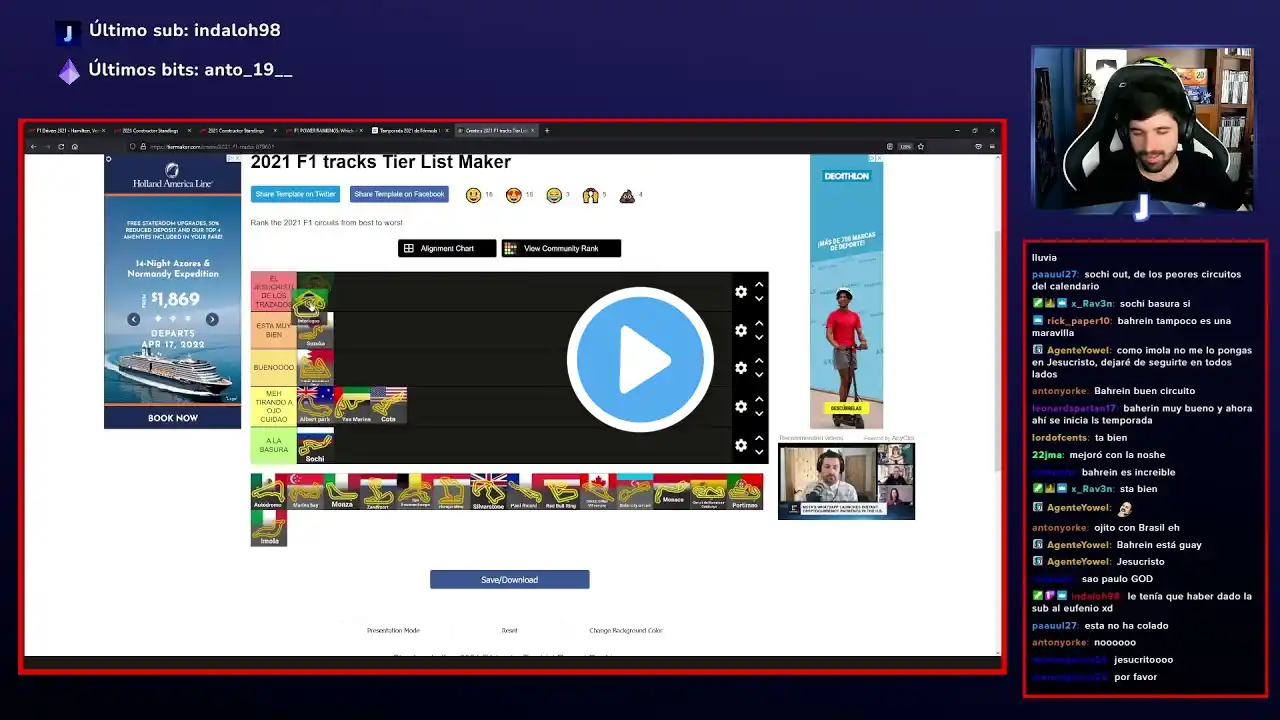1280x720 pixels.
Task: Click the Presentation Mode link
Action: point(393,631)
